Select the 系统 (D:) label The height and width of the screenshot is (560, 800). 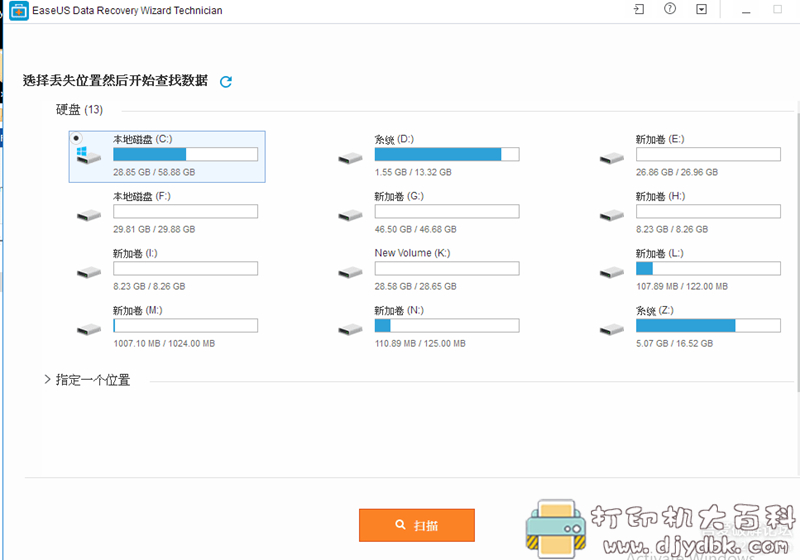394,139
